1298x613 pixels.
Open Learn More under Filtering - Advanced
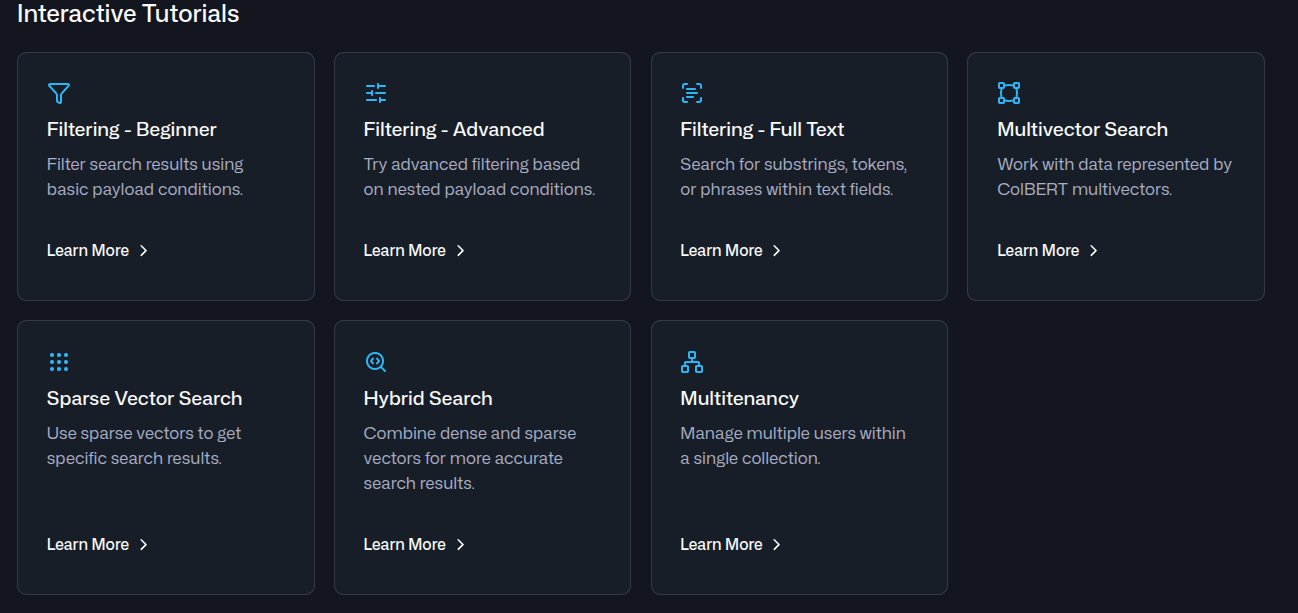pos(405,250)
